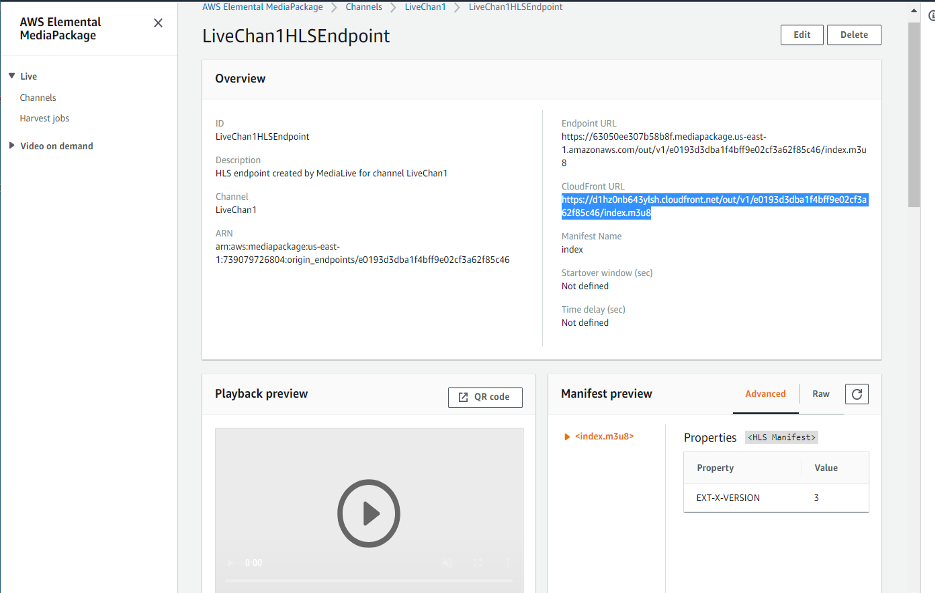Click the play icon in Playback preview
Viewport: 935px width, 593px height.
click(x=369, y=512)
